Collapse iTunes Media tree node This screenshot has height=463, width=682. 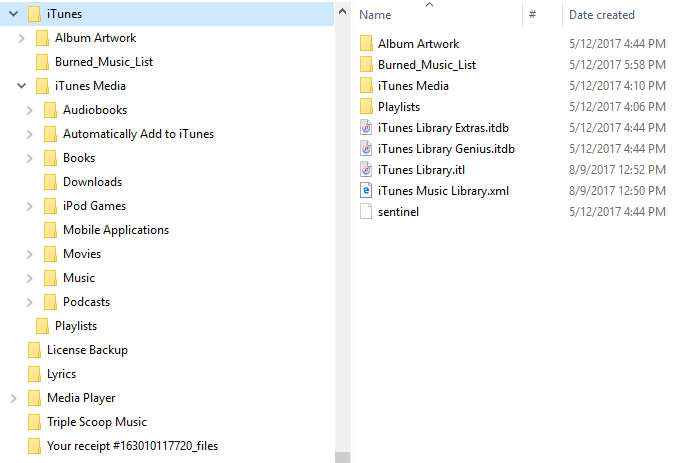click(22, 86)
